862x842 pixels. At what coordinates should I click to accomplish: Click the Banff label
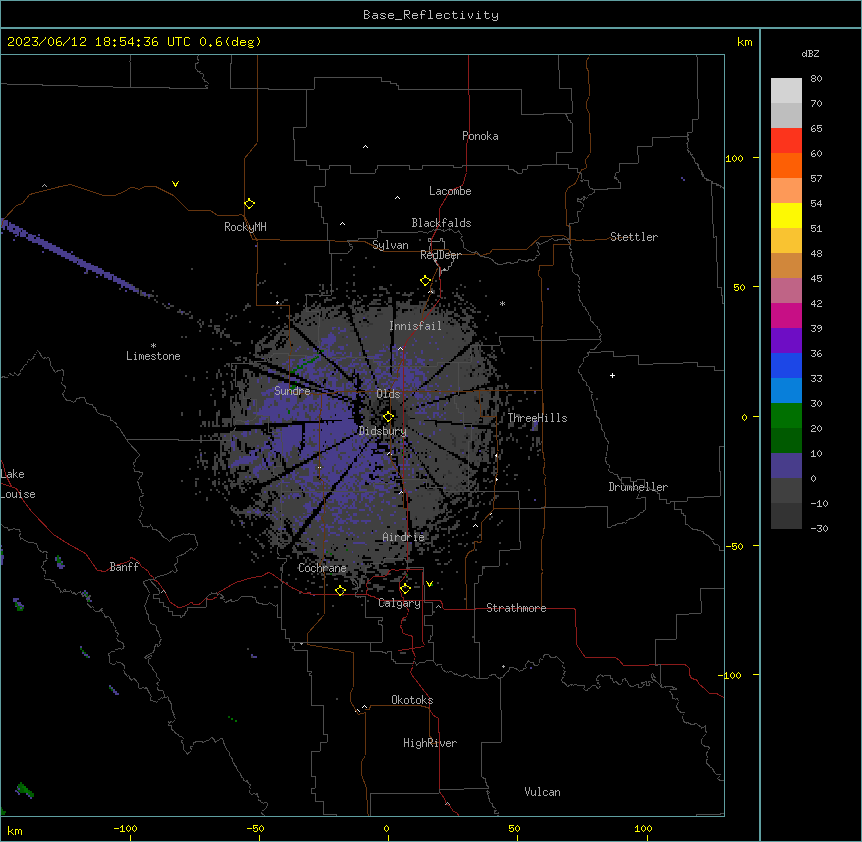point(124,567)
